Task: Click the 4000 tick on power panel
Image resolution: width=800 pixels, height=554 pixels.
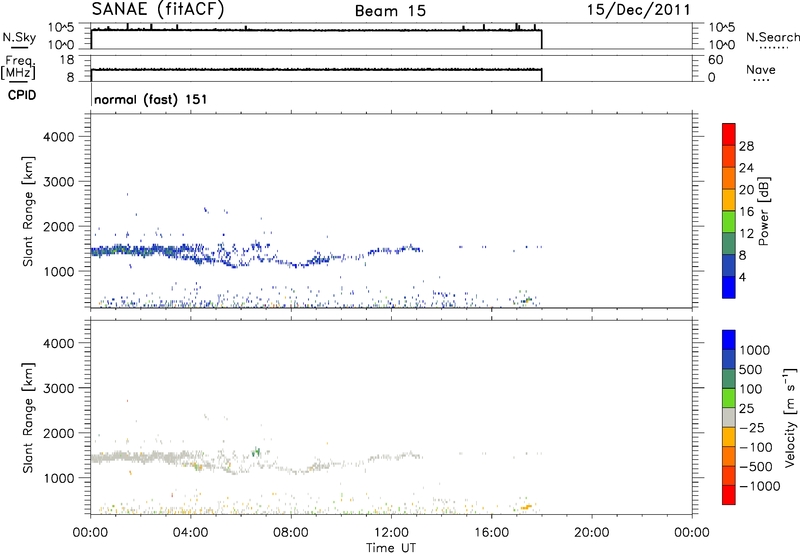Action: tap(58, 137)
